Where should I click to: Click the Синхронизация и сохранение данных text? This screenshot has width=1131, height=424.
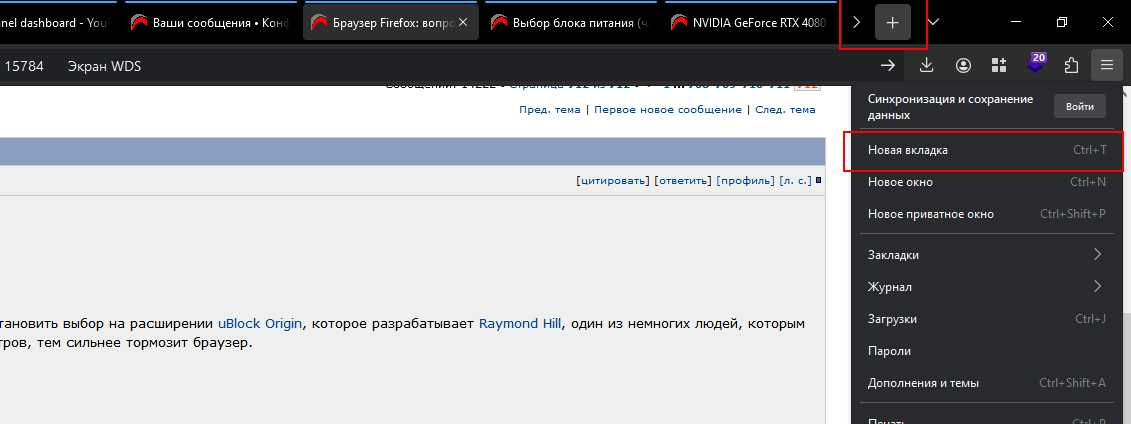click(x=950, y=107)
